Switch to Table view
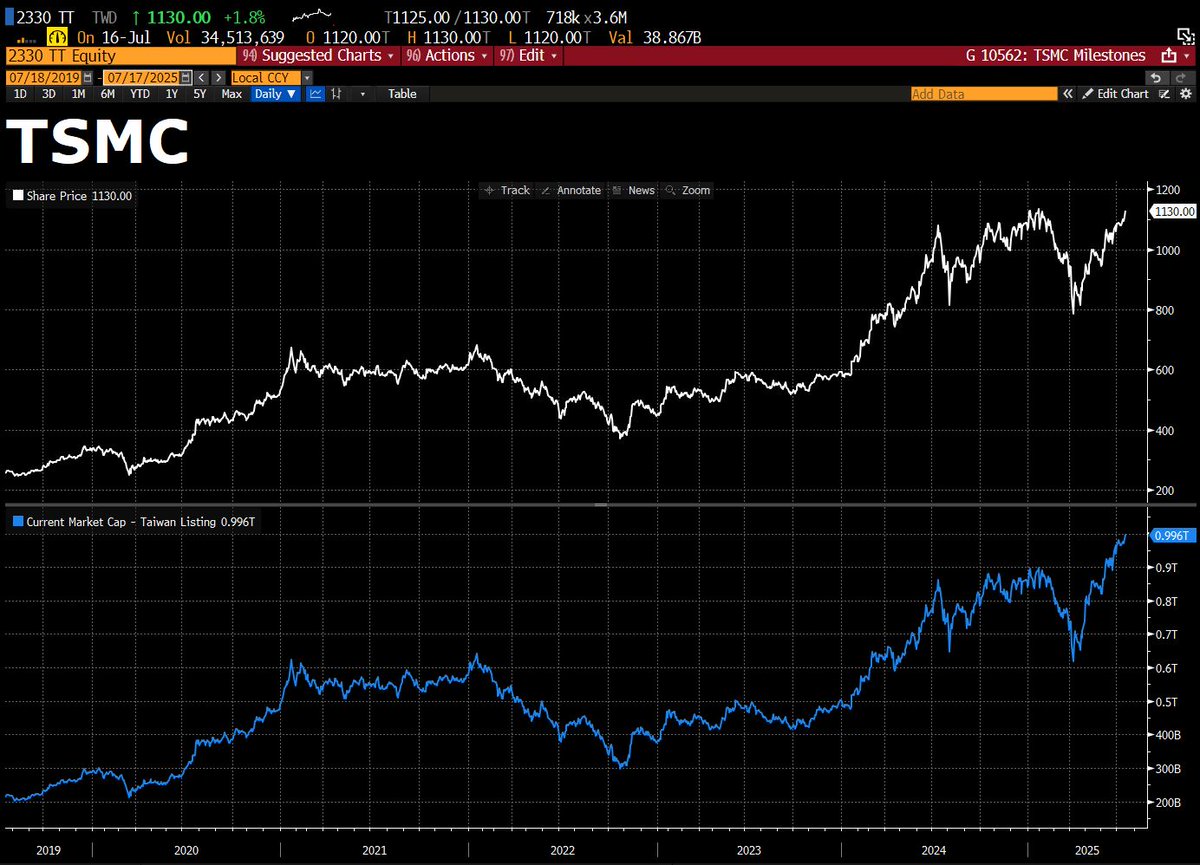This screenshot has height=865, width=1200. coord(402,93)
